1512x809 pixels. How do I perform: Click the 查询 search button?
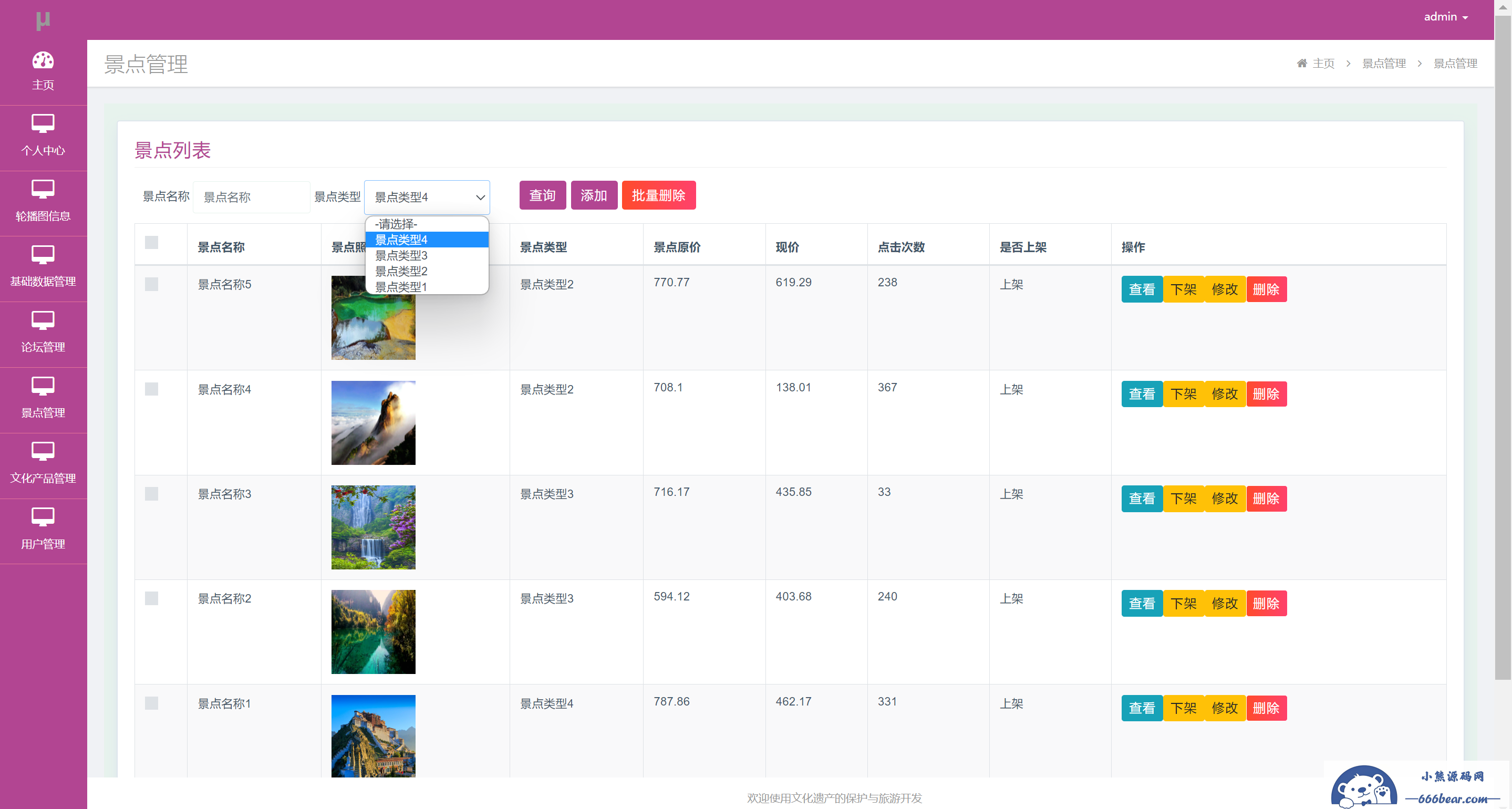pos(542,195)
